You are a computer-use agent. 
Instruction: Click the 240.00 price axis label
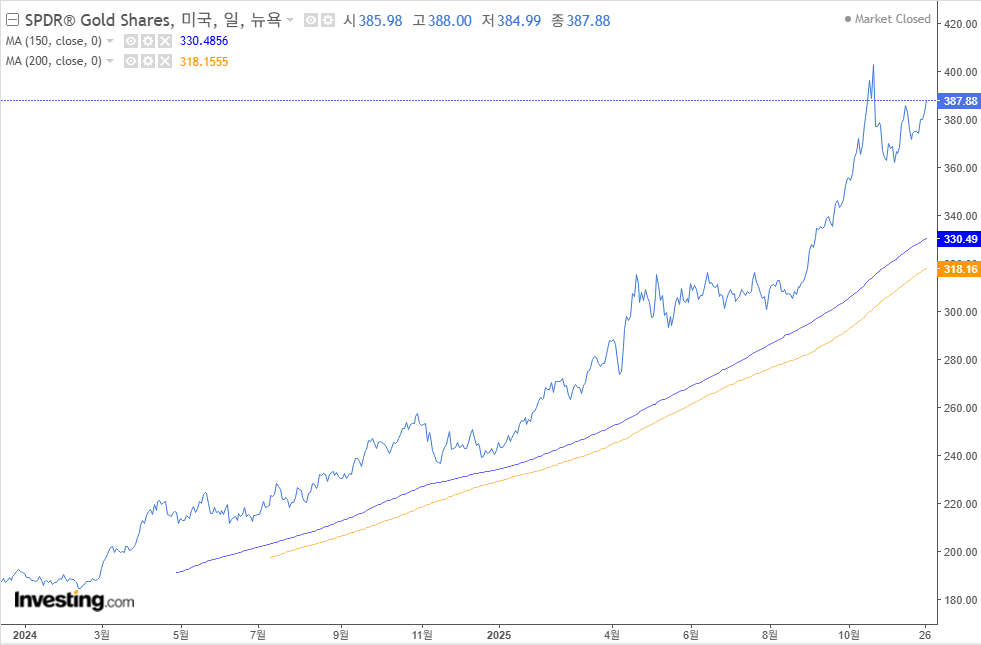pyautogui.click(x=960, y=456)
